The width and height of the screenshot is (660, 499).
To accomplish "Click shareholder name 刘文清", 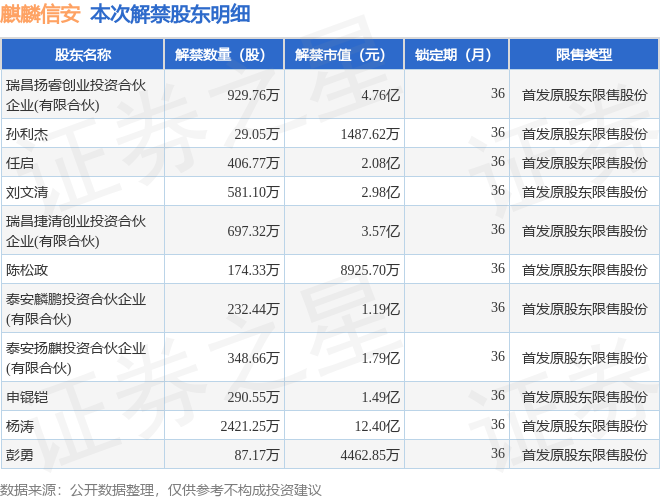I will [27, 192].
